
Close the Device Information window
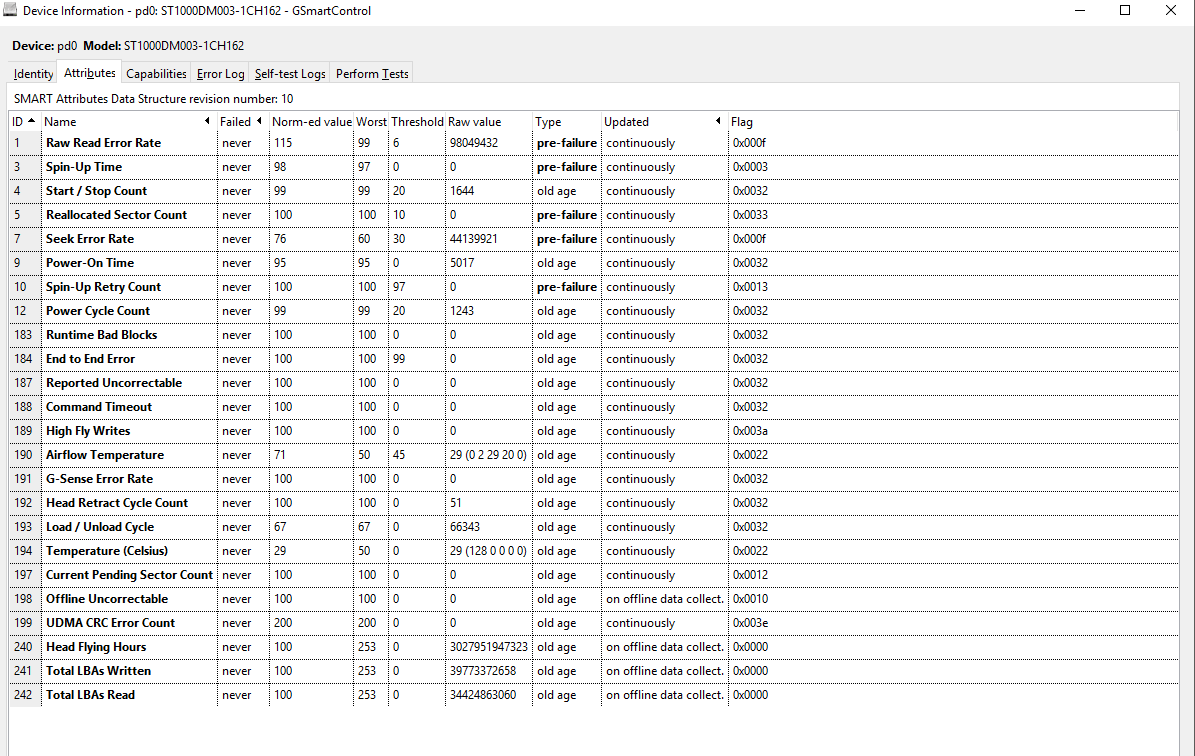coord(1171,11)
